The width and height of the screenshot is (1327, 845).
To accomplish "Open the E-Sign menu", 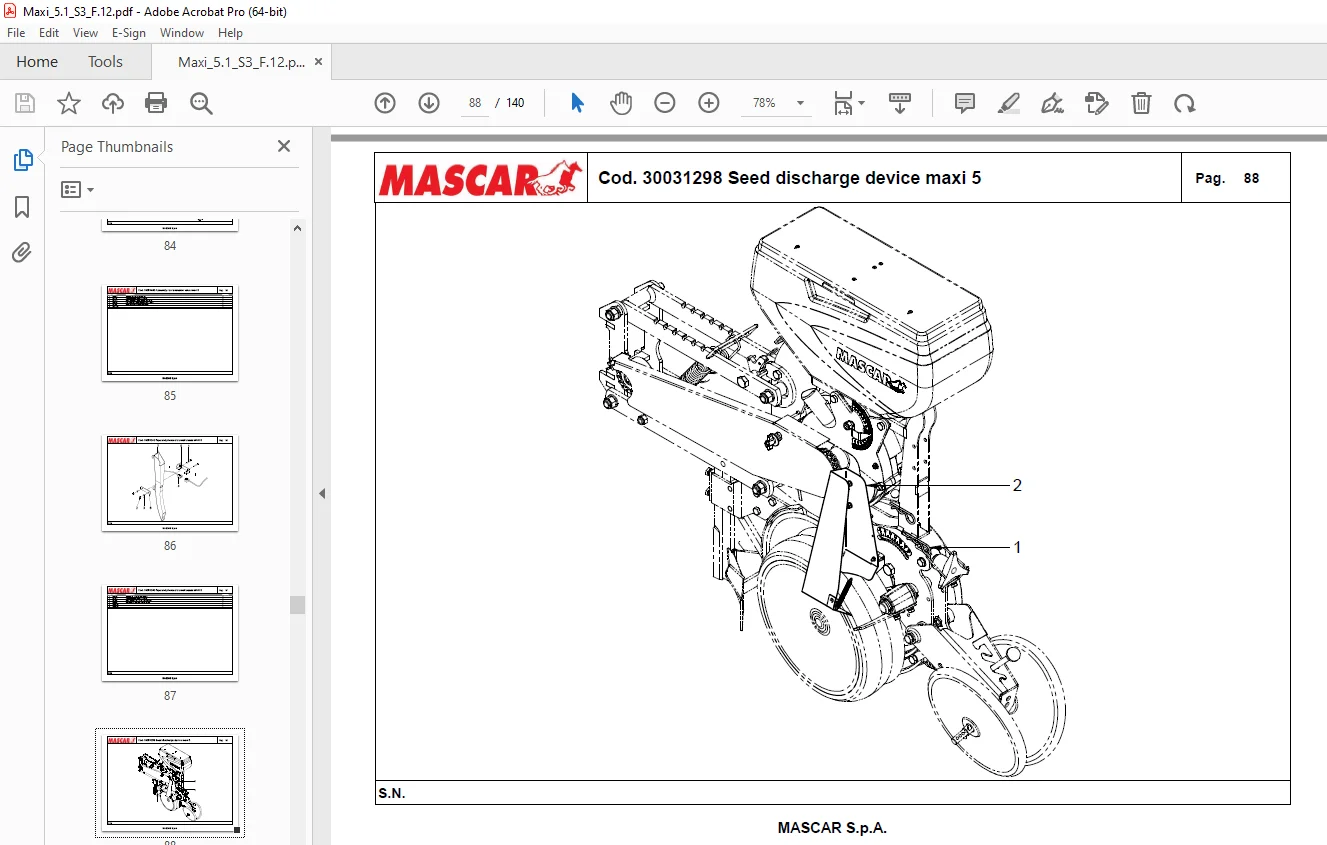I will click(x=129, y=33).
